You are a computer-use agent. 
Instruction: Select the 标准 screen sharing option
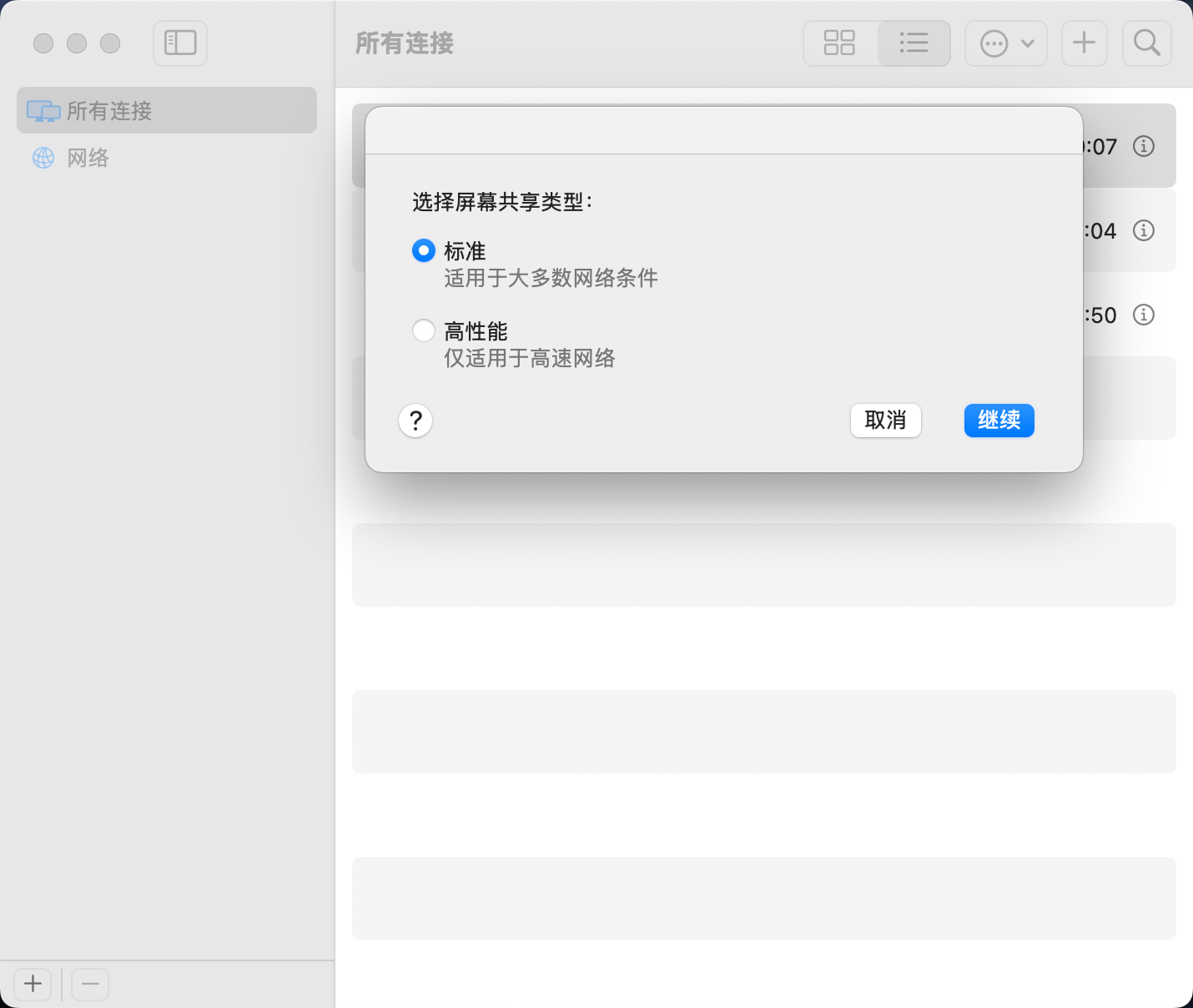pyautogui.click(x=424, y=250)
